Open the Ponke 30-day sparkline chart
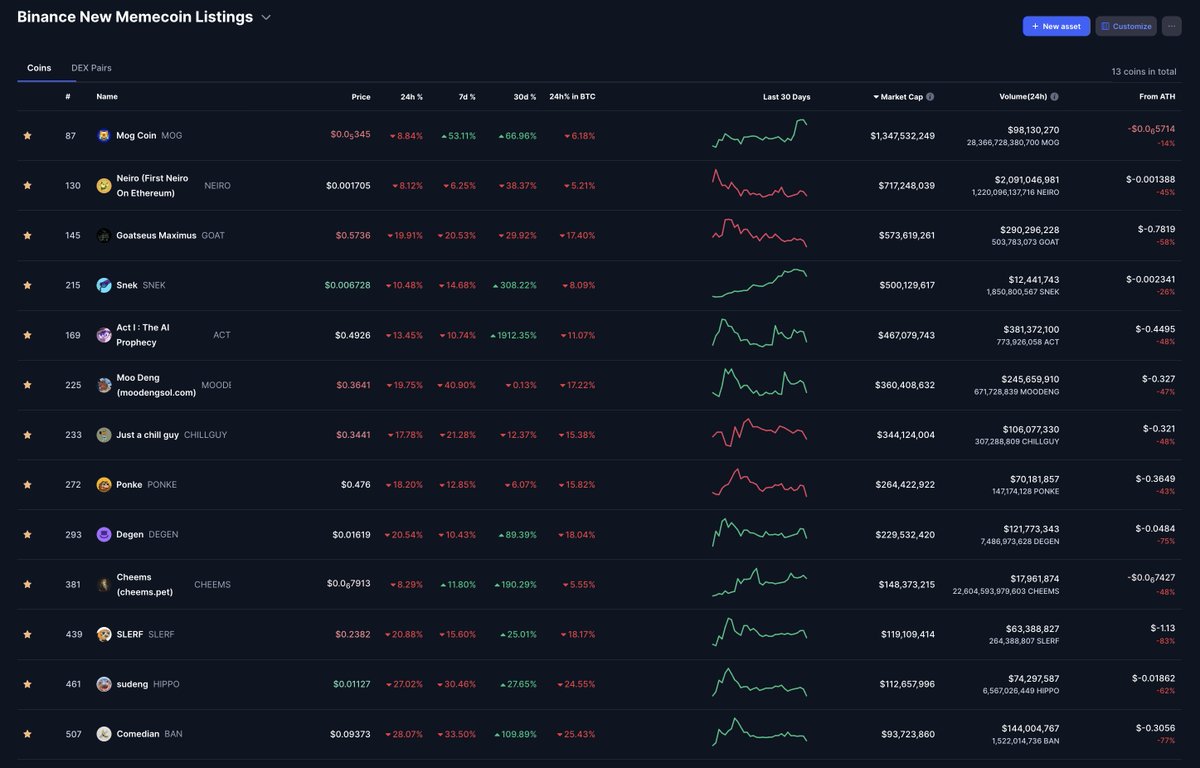The height and width of the screenshot is (768, 1200). [760, 483]
